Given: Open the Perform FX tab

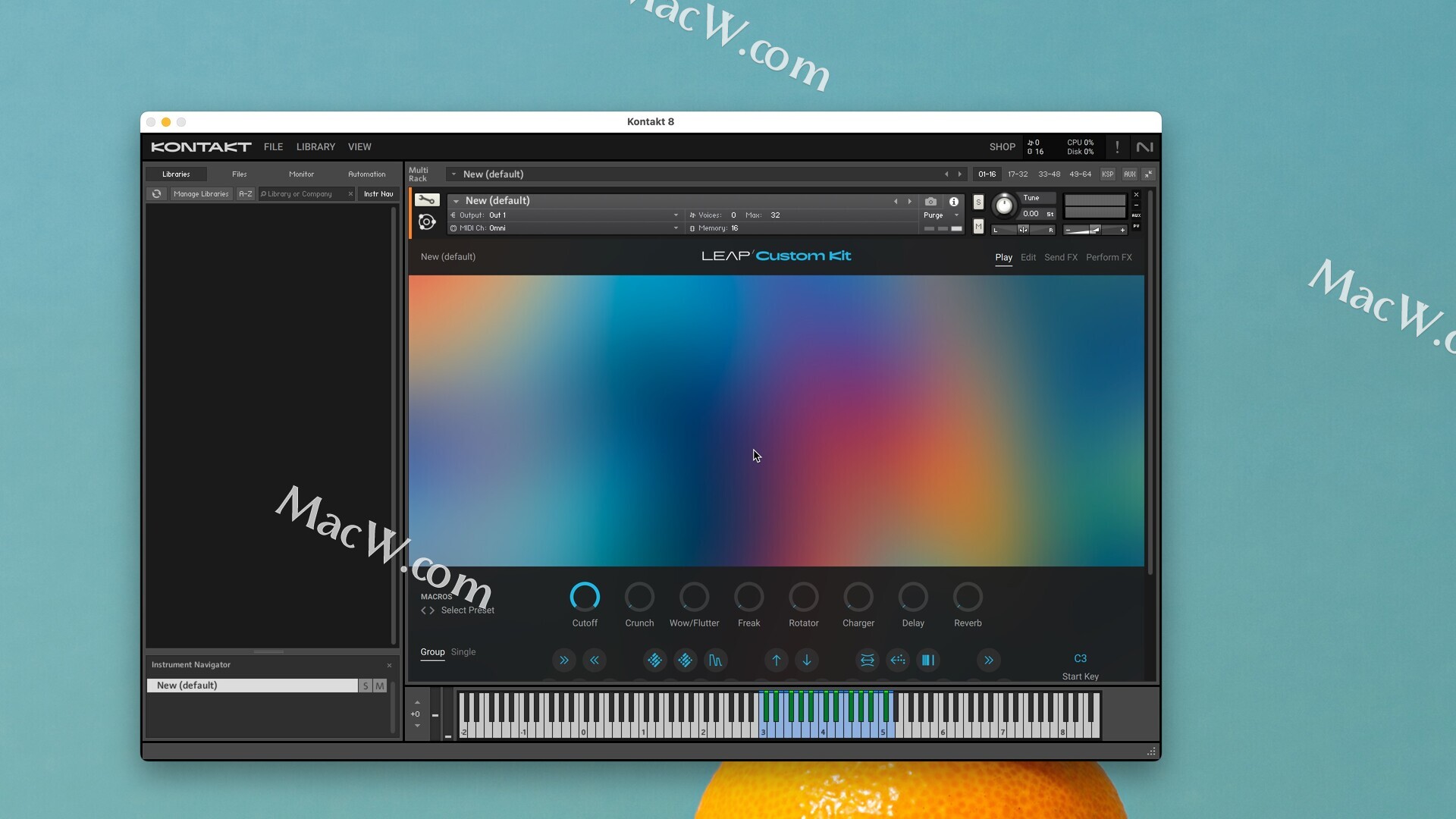Looking at the screenshot, I should (1109, 258).
